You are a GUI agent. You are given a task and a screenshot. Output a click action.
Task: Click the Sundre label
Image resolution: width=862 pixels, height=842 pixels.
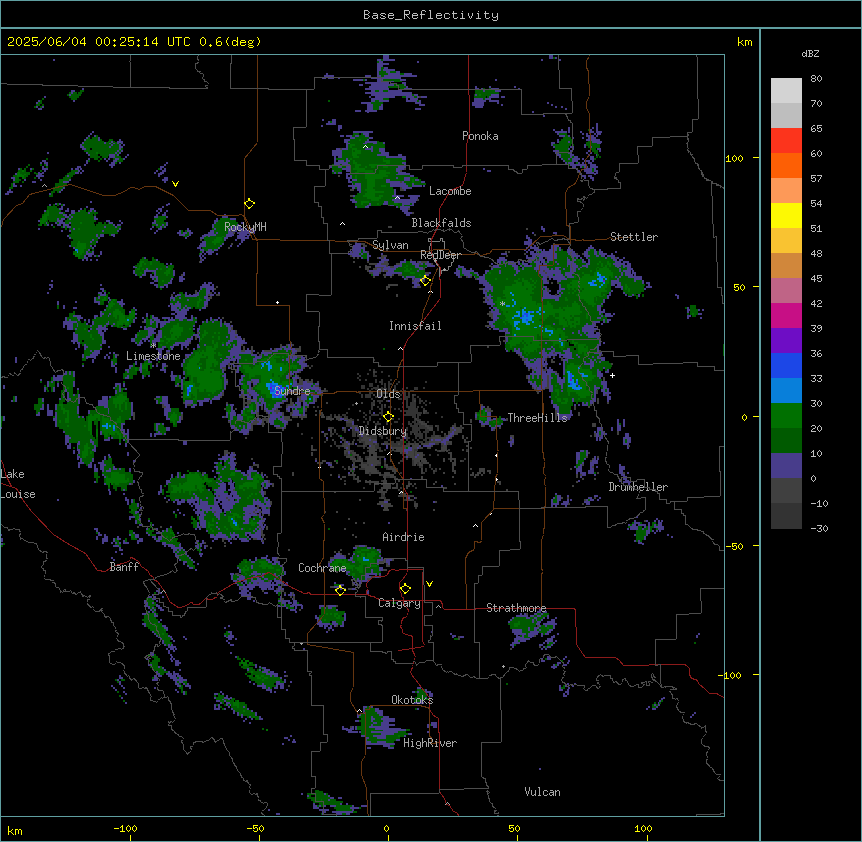click(x=292, y=391)
